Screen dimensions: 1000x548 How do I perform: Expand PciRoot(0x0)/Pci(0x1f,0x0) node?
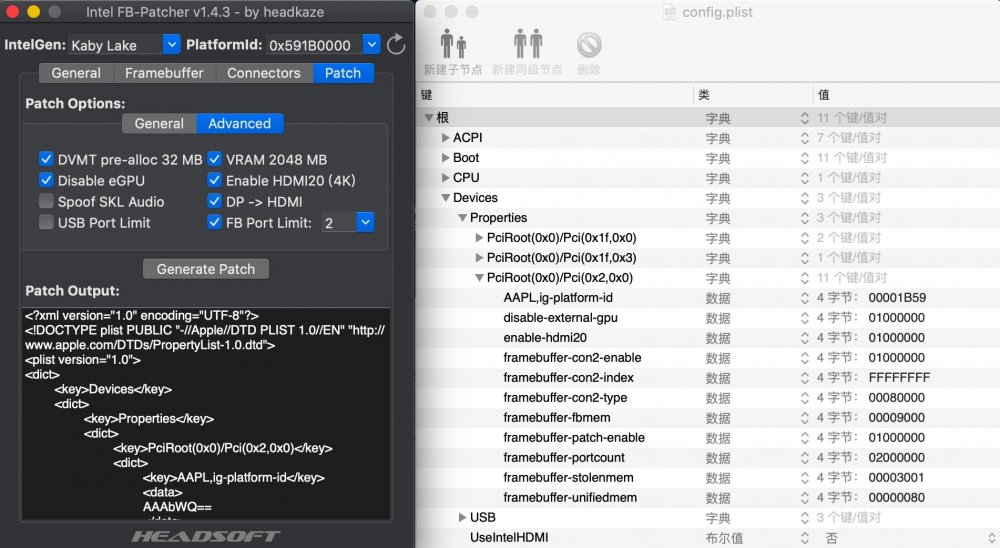point(479,238)
